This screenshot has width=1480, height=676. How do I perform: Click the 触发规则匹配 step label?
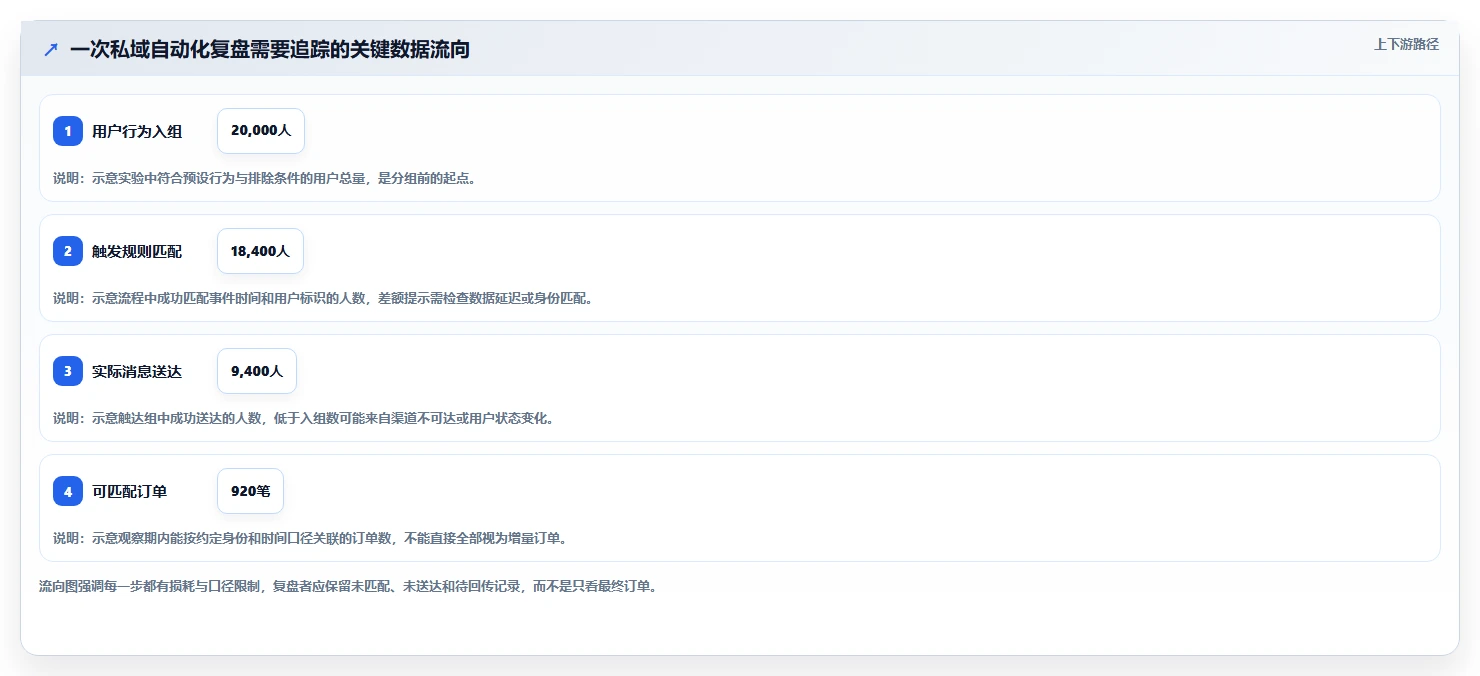point(137,251)
